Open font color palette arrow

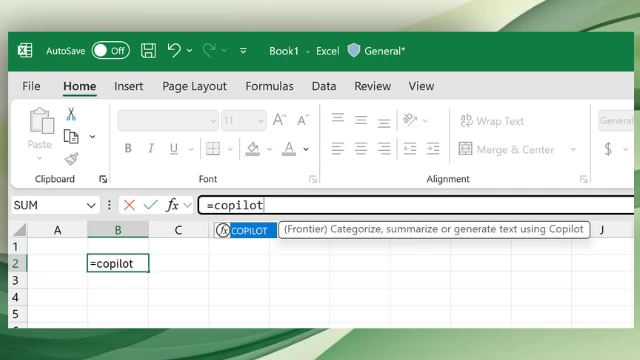306,149
